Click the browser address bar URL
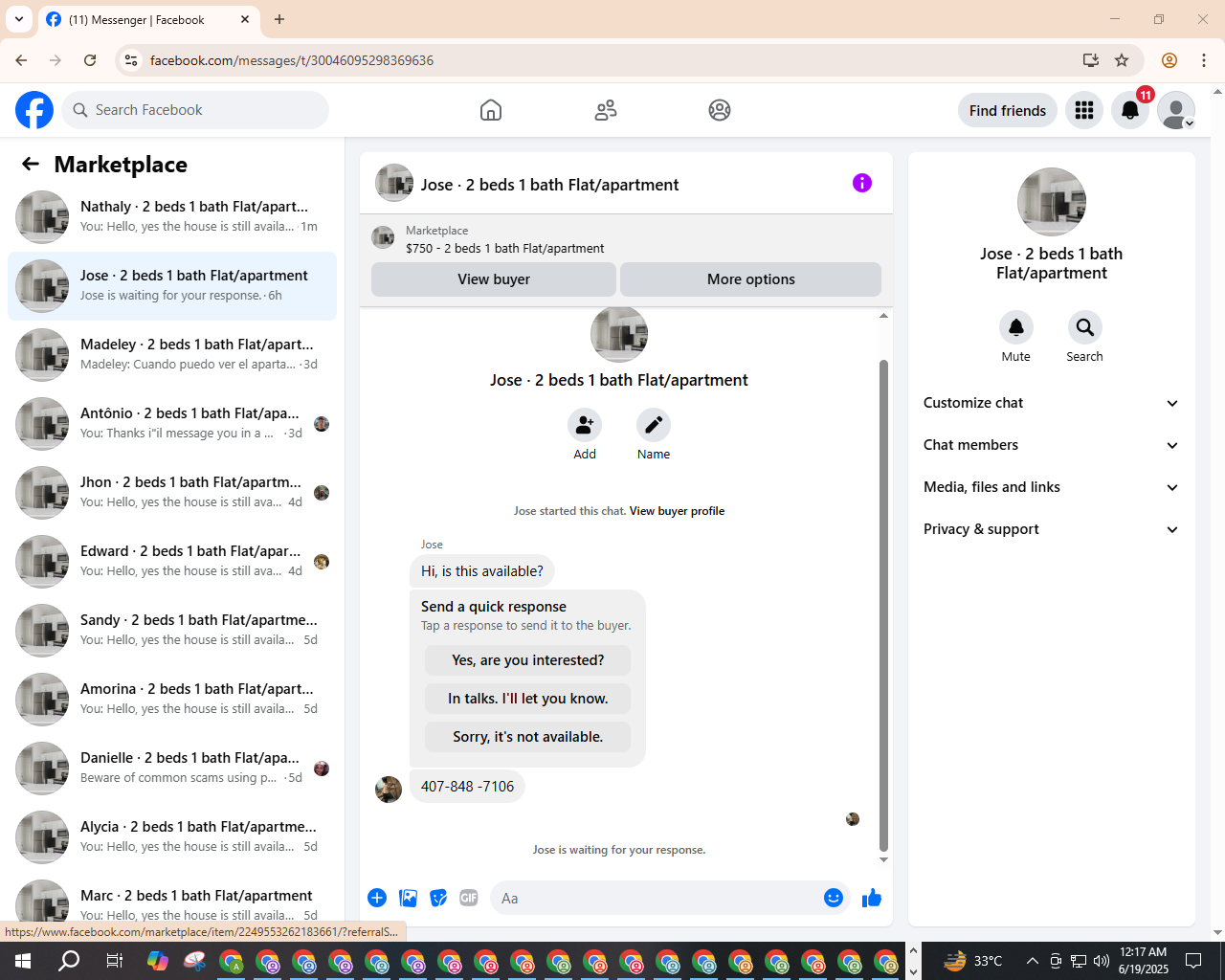This screenshot has height=980, width=1225. pyautogui.click(x=292, y=60)
